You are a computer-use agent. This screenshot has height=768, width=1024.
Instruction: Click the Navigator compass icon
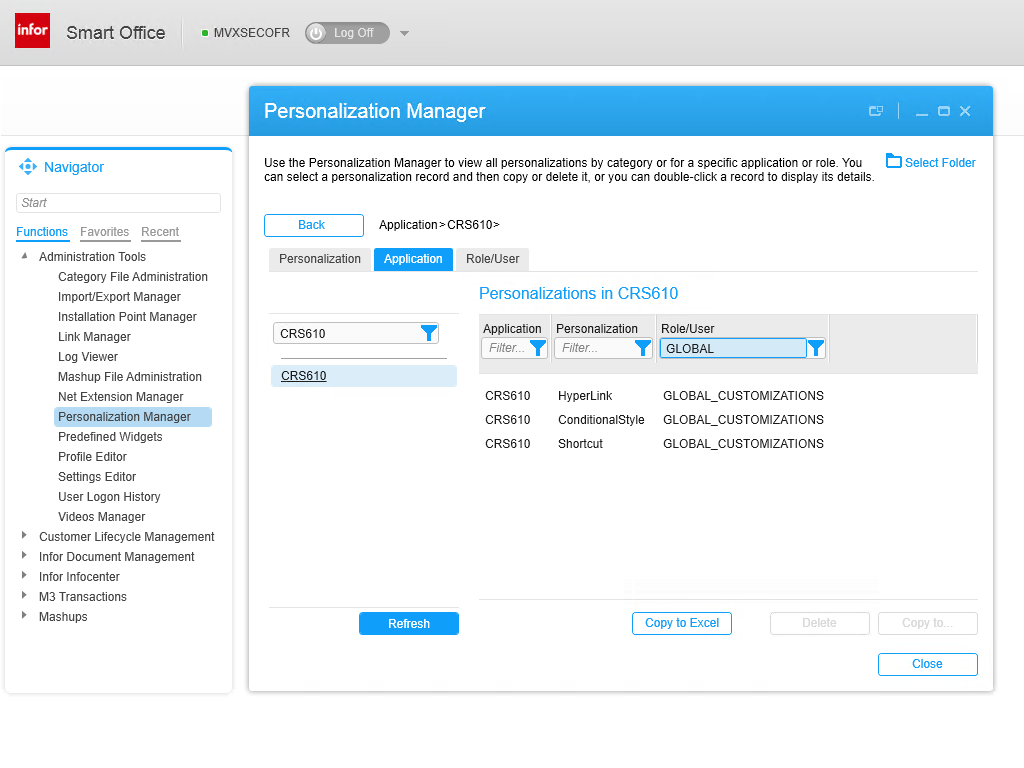[x=27, y=167]
